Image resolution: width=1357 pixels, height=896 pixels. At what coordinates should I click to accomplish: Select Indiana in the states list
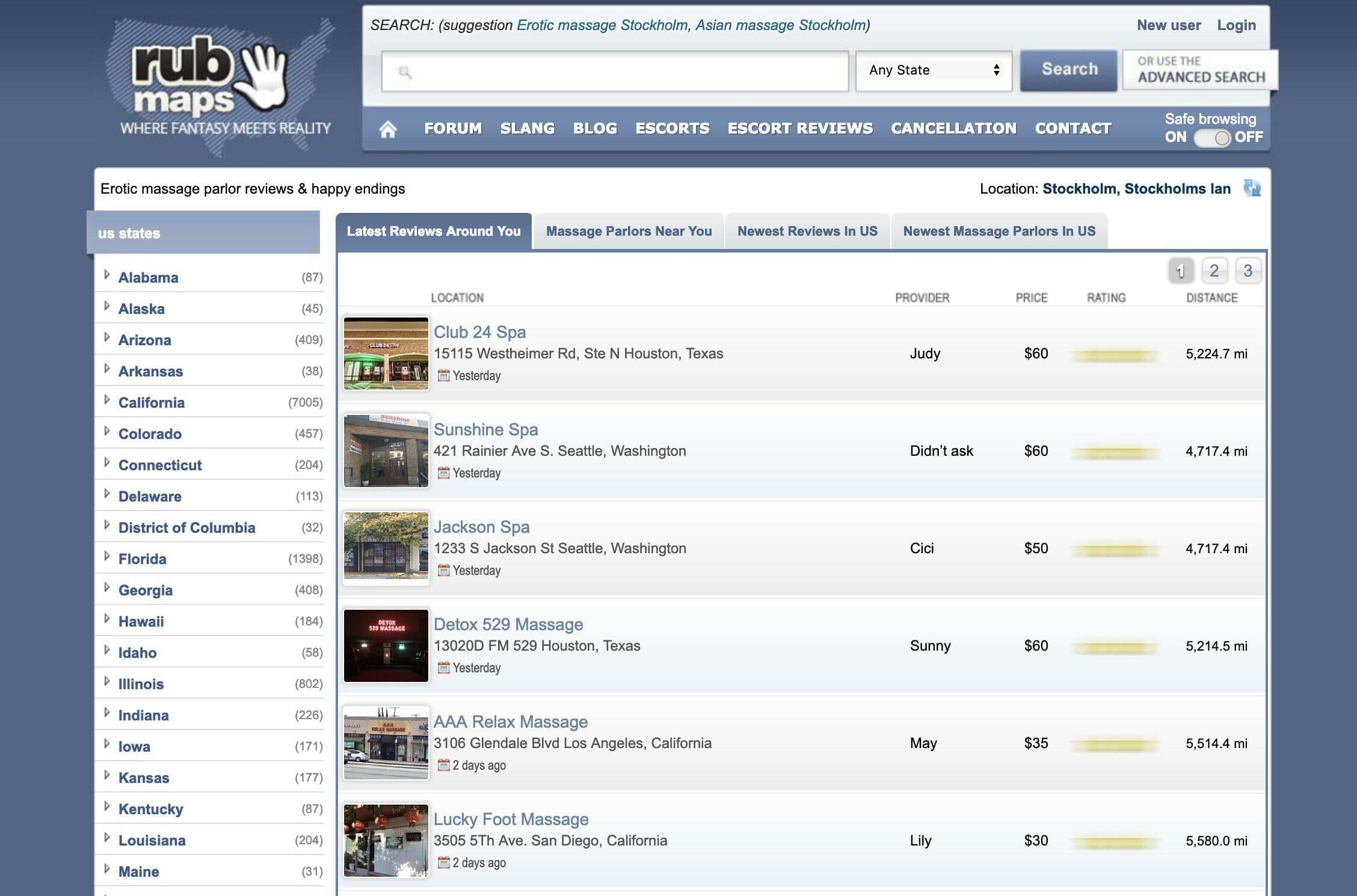(x=143, y=715)
